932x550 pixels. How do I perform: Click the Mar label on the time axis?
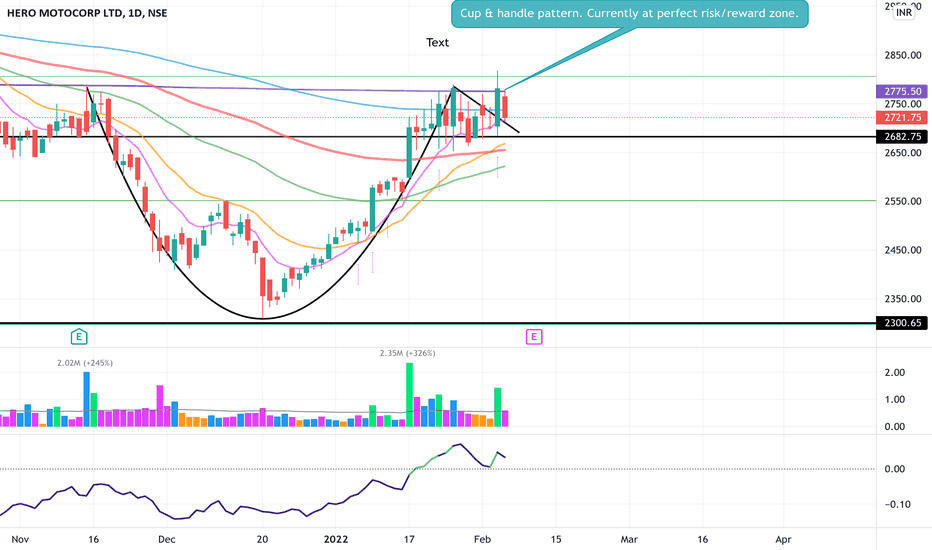click(629, 539)
